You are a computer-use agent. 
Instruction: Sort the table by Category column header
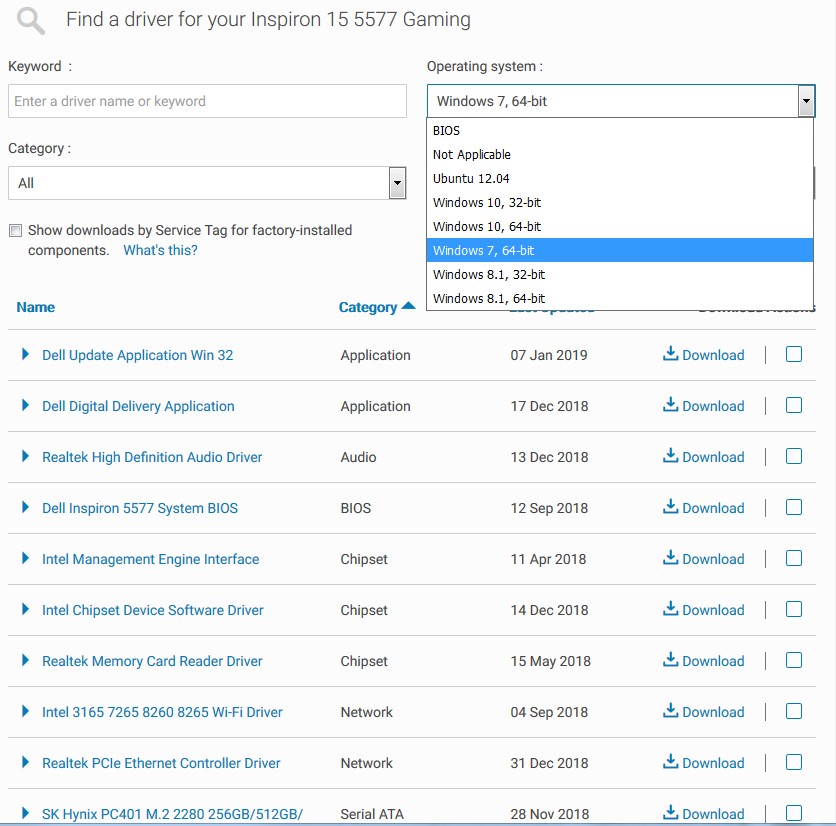368,308
